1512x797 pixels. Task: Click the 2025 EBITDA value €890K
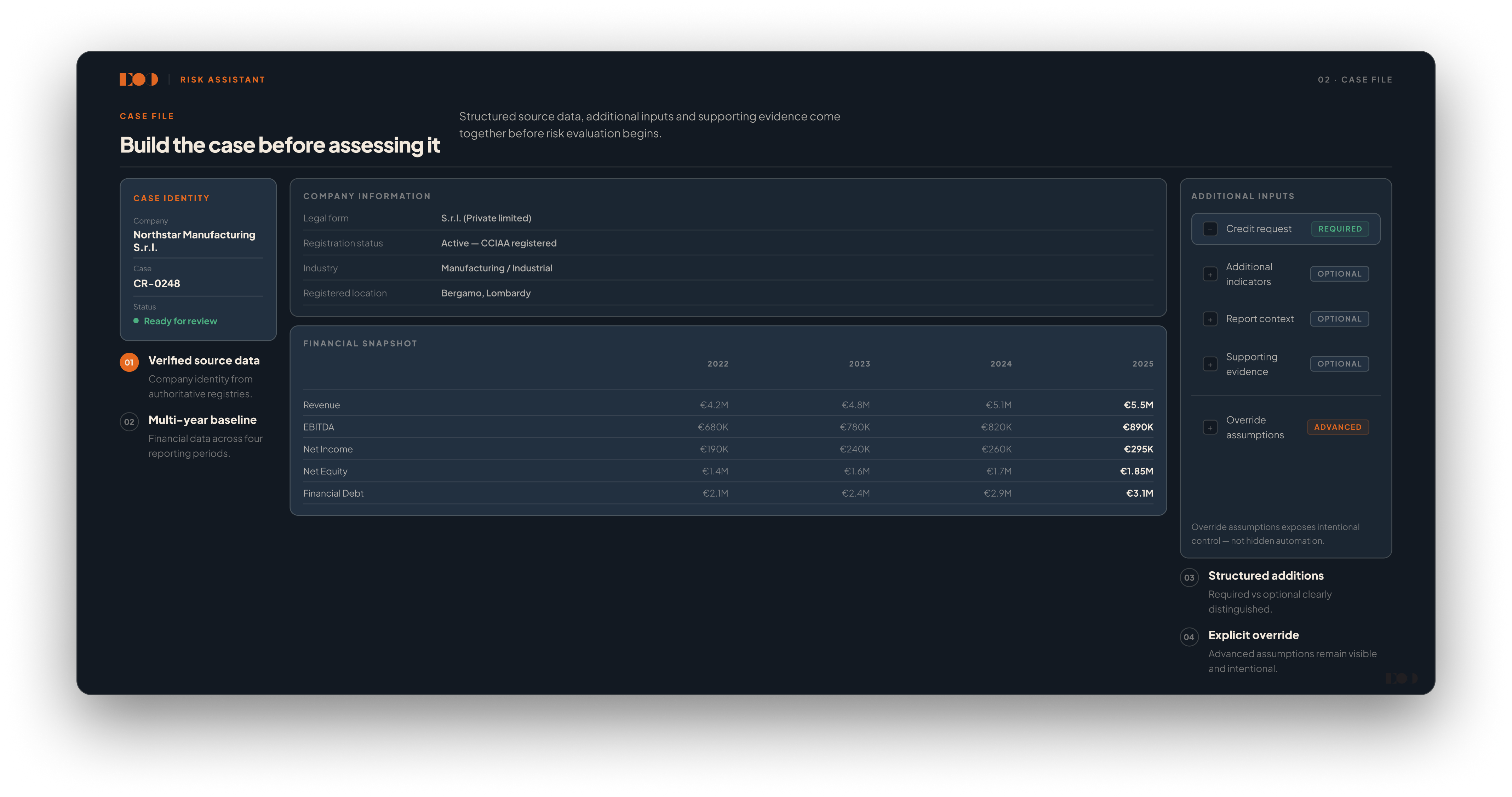[x=1138, y=427]
